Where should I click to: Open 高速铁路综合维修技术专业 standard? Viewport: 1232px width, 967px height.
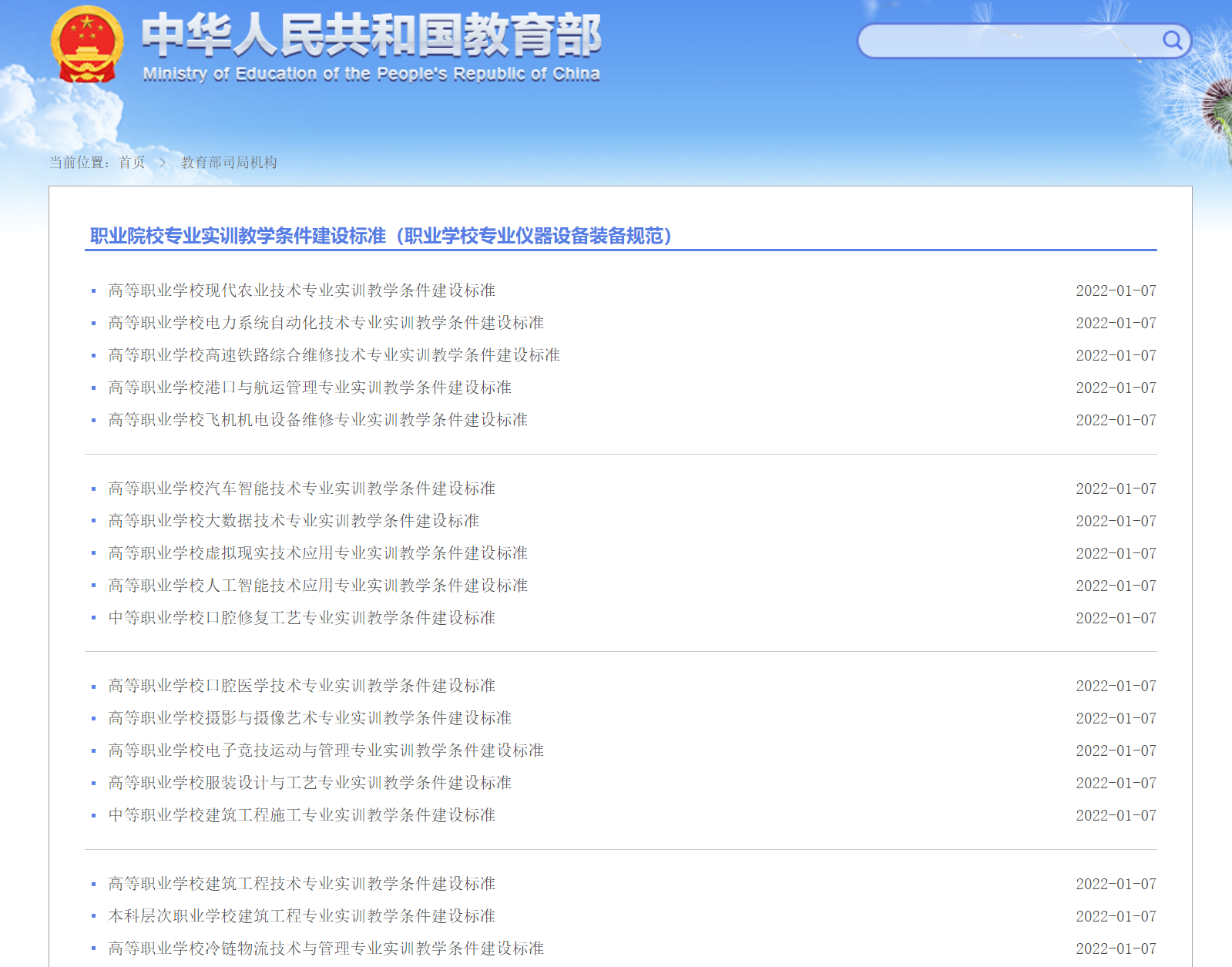pos(334,355)
